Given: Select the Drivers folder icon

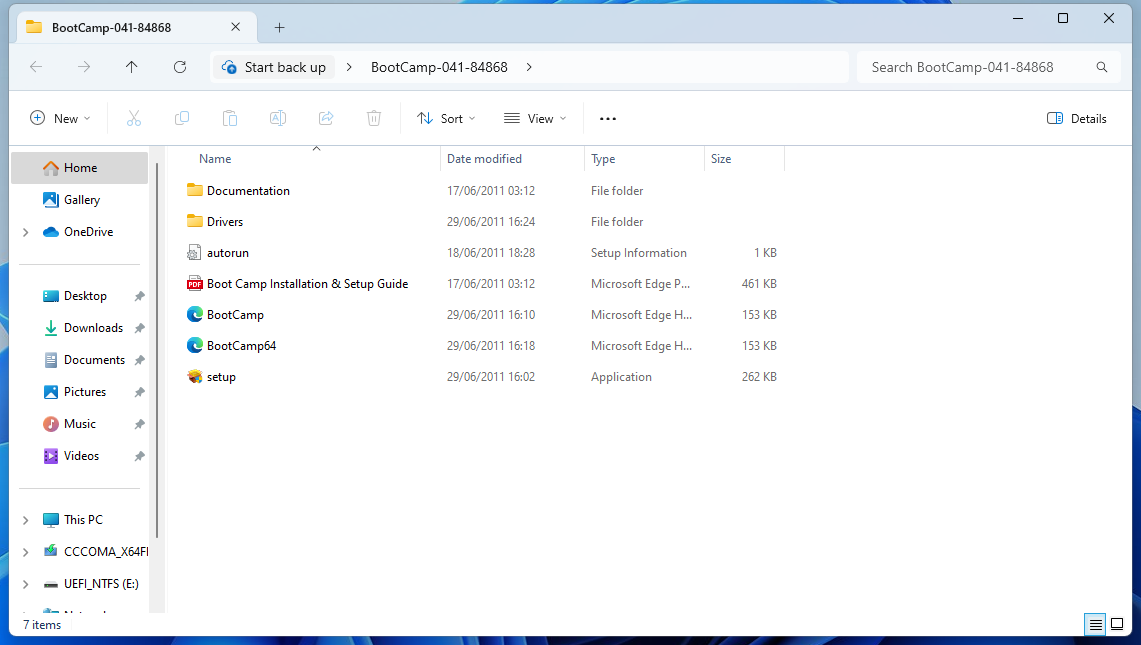Looking at the screenshot, I should (x=194, y=221).
